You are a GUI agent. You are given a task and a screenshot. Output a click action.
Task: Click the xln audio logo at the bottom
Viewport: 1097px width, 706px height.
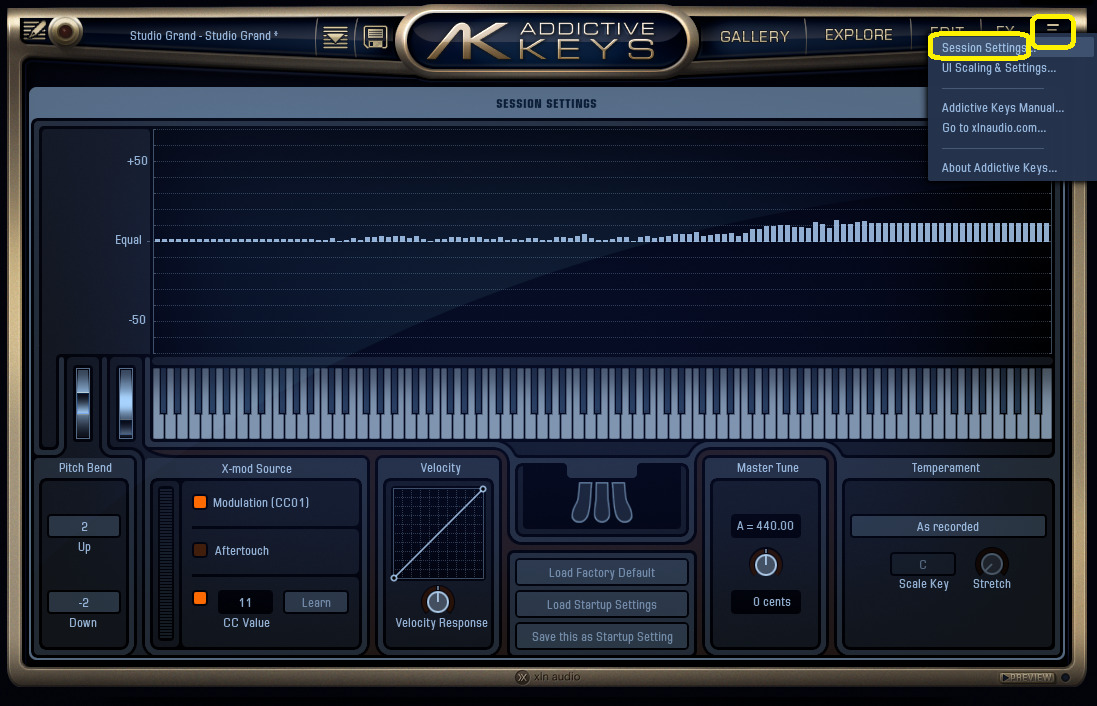tap(547, 676)
